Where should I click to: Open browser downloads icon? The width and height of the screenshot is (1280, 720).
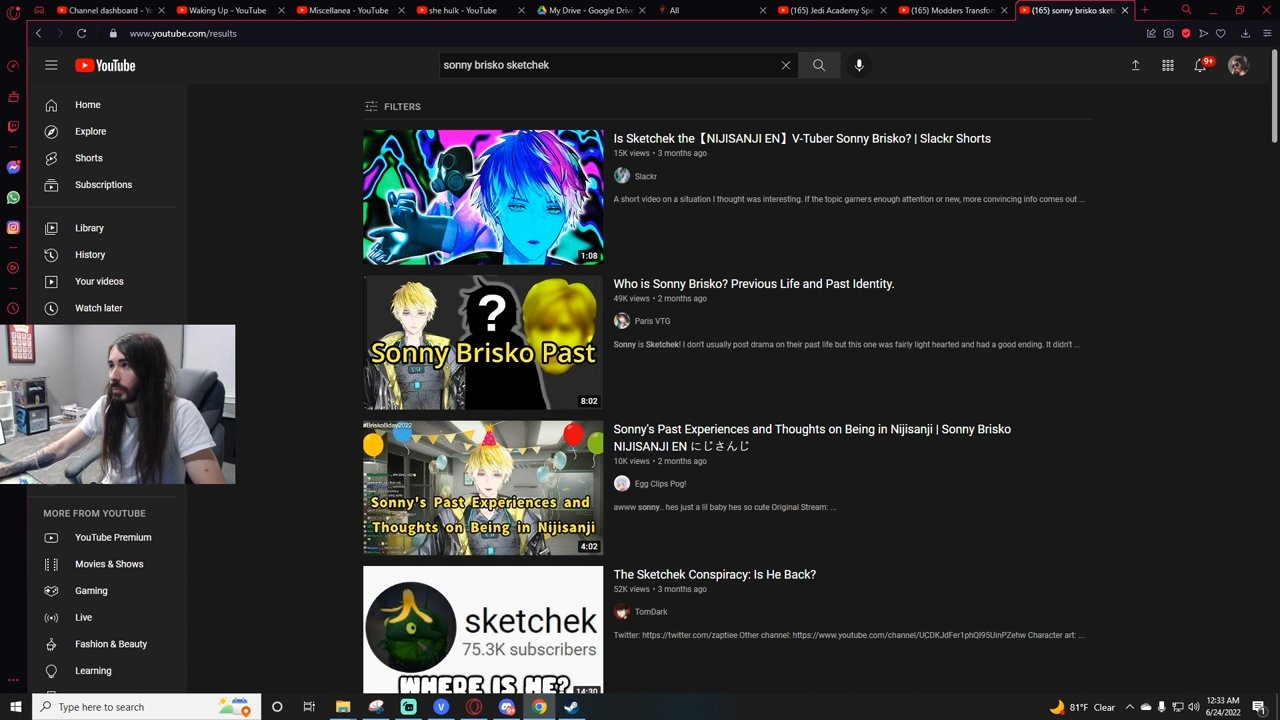[1245, 33]
